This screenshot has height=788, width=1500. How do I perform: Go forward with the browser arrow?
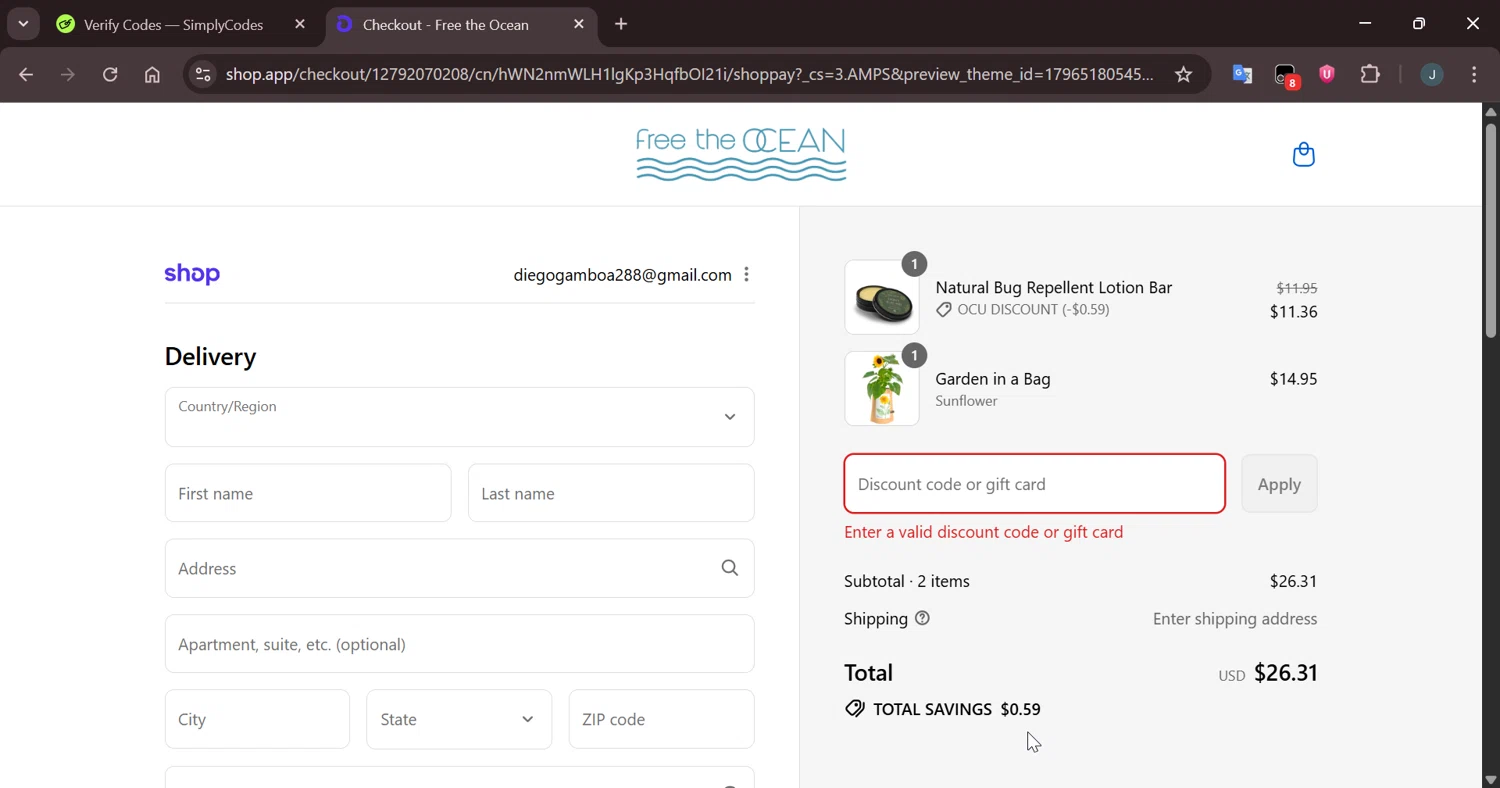[x=68, y=75]
